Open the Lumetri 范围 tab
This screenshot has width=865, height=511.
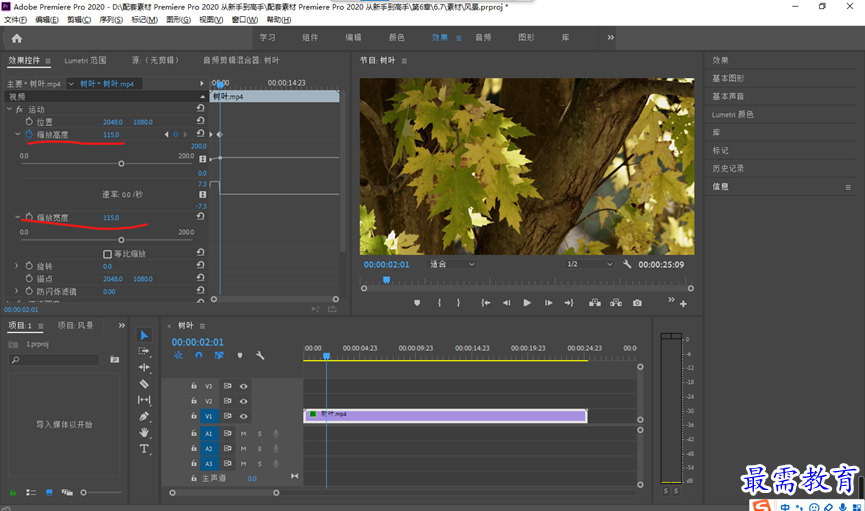pos(86,60)
